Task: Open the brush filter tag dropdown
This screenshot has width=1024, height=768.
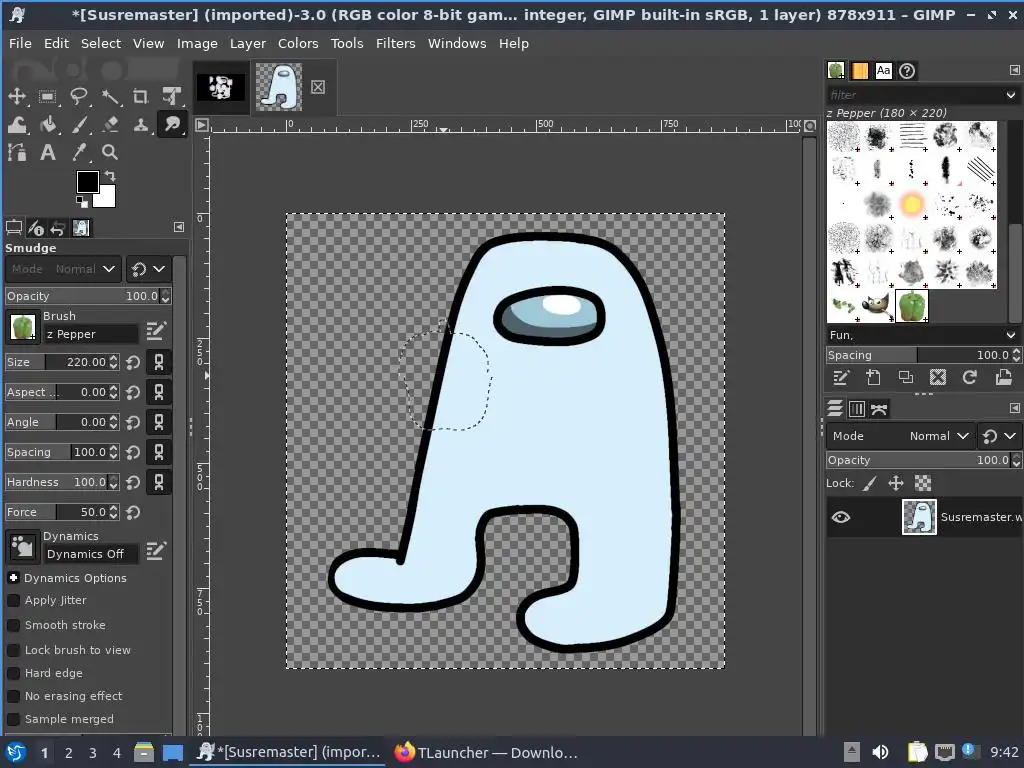Action: click(1010, 95)
